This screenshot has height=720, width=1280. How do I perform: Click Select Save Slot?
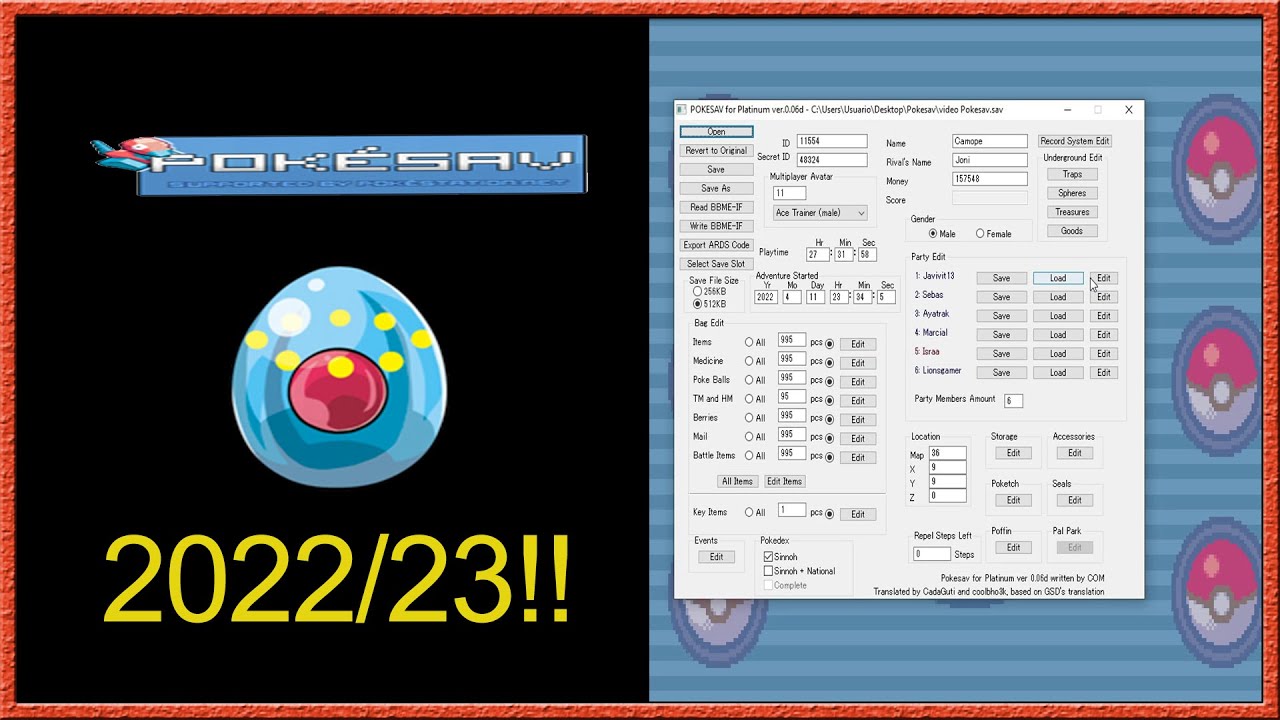[x=716, y=264]
